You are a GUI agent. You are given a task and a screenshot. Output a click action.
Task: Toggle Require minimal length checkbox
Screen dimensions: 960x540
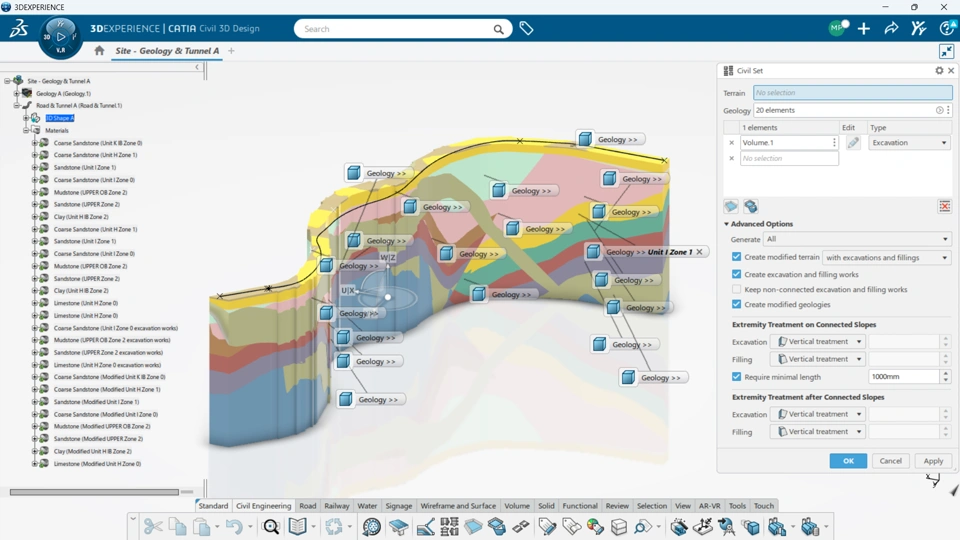pos(737,377)
